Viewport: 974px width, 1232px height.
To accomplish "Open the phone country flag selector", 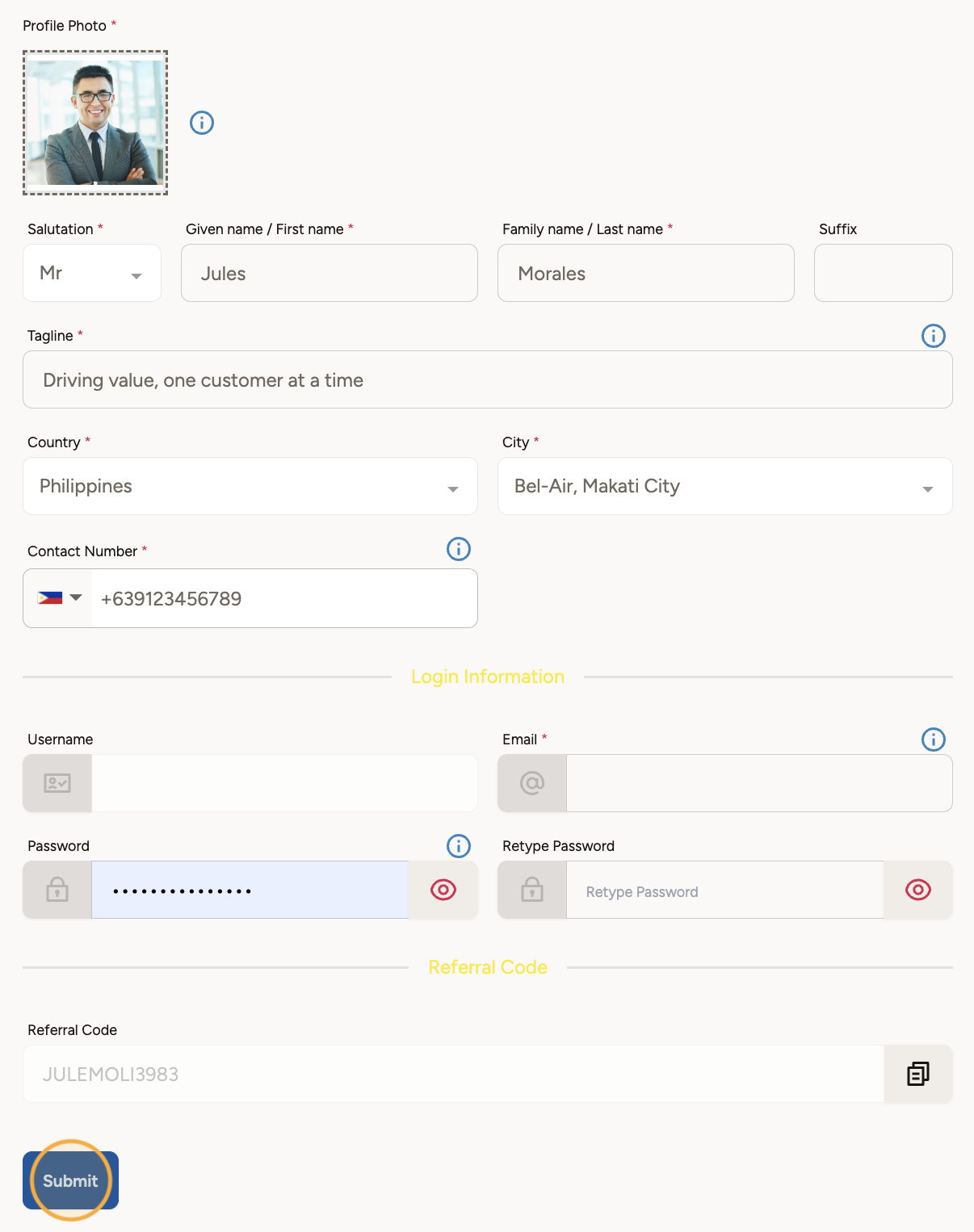I will pyautogui.click(x=59, y=598).
